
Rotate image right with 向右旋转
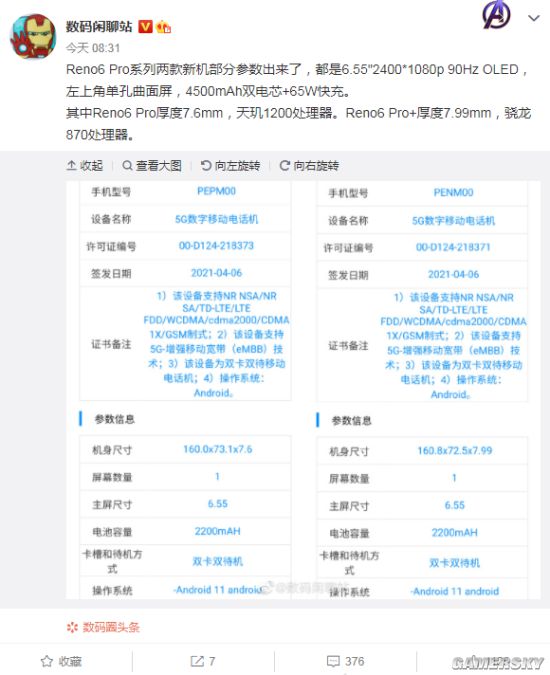(x=309, y=166)
